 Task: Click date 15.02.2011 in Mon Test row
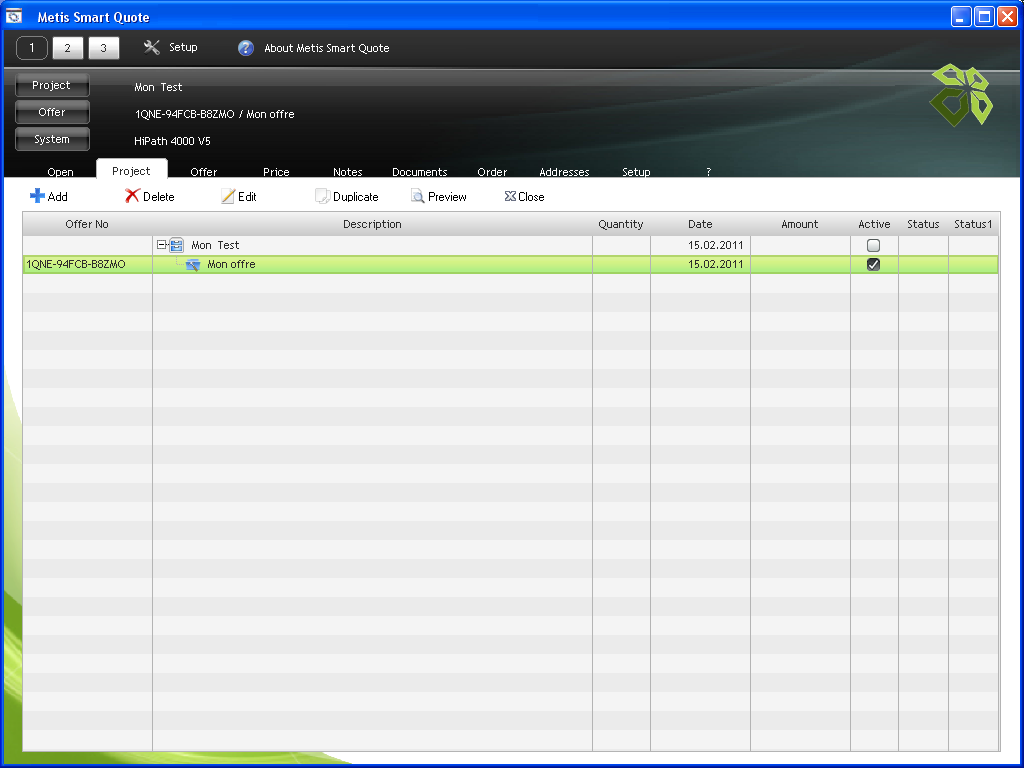[x=716, y=246]
